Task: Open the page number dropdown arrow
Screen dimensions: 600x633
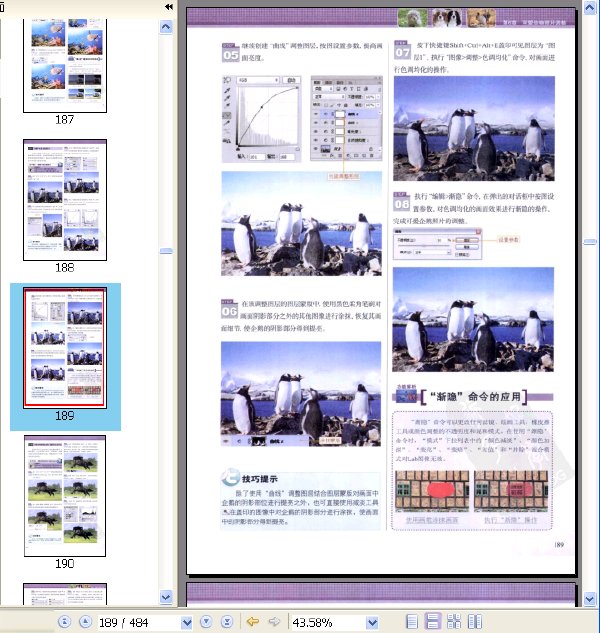Action: tap(187, 622)
